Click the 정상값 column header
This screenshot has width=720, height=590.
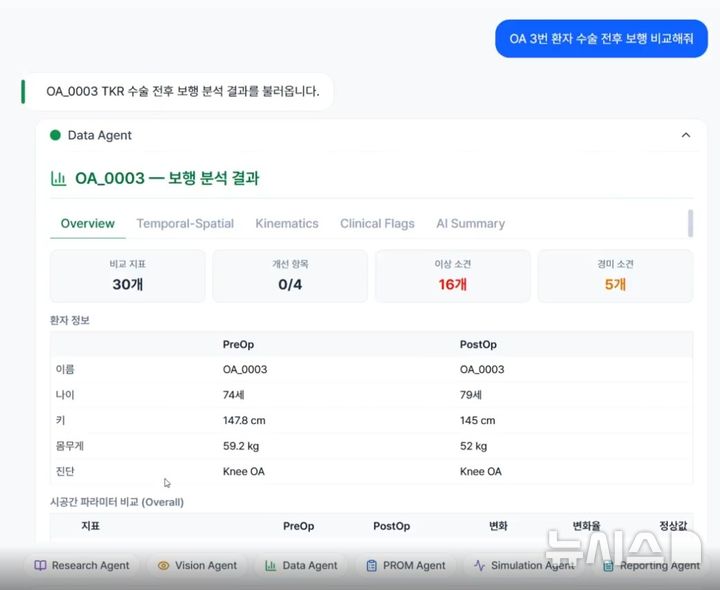coord(673,526)
